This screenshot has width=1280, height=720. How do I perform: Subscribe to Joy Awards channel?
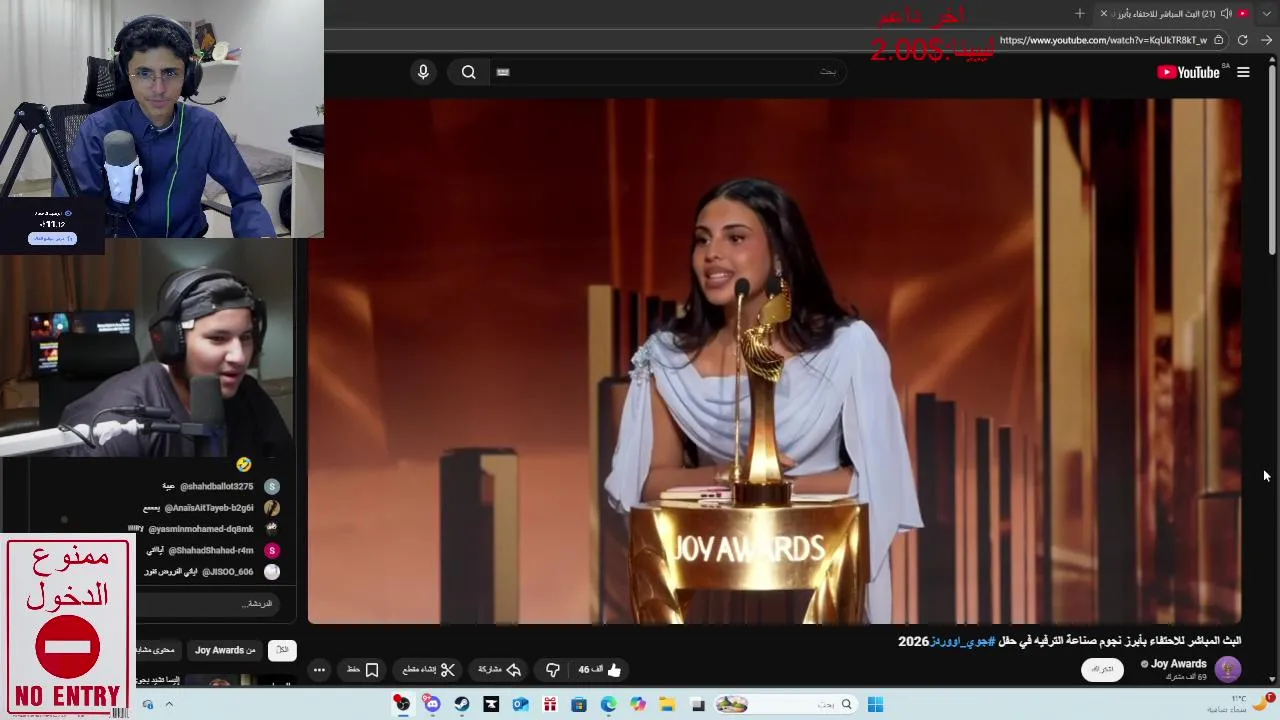[x=1102, y=669]
